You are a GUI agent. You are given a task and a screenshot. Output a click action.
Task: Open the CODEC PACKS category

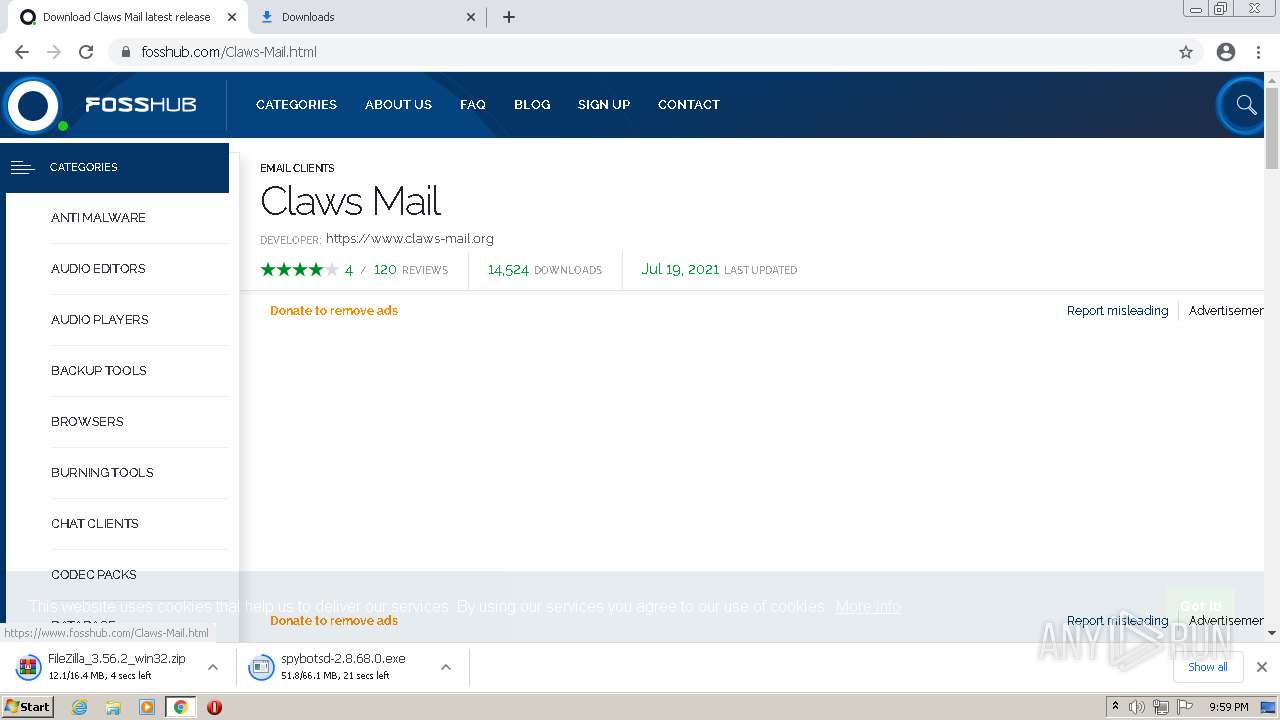click(x=94, y=574)
